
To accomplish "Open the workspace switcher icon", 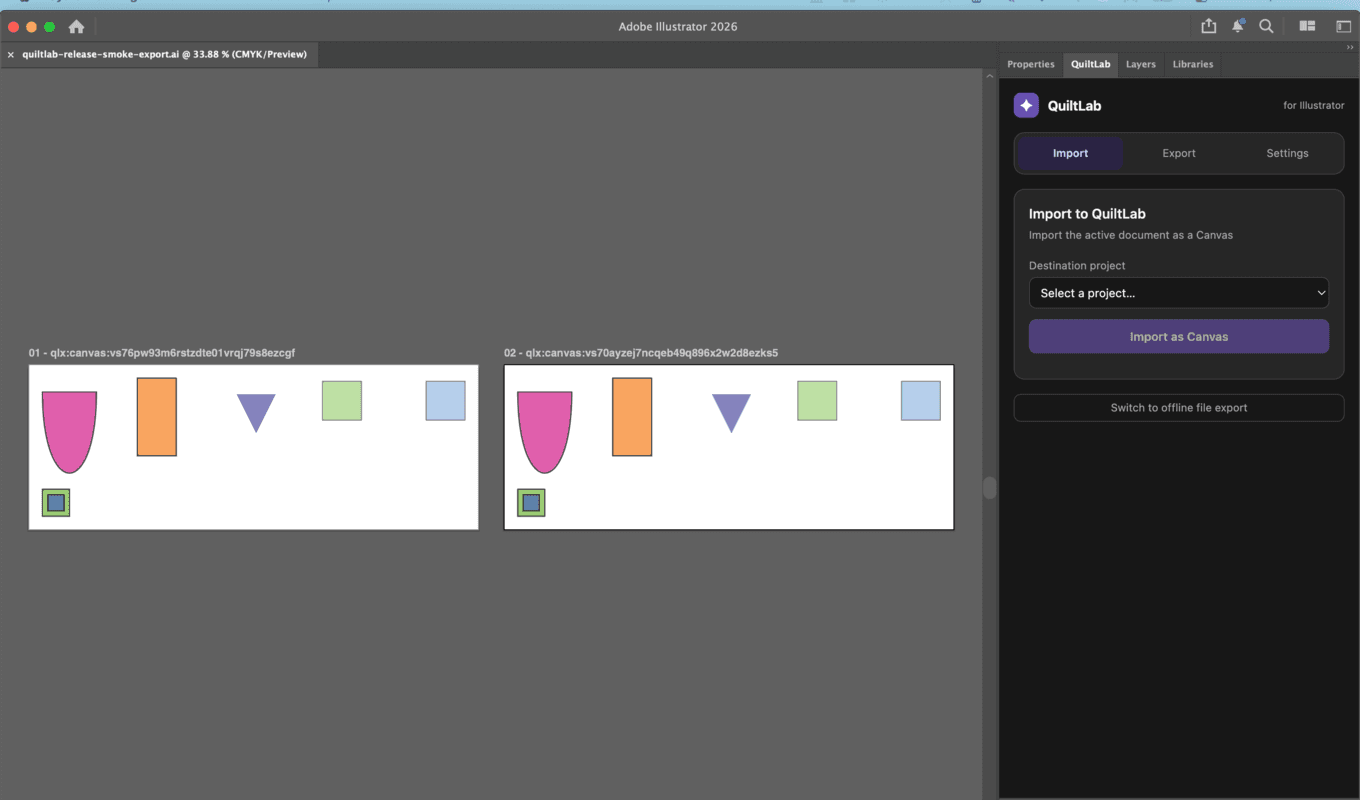I will click(x=1343, y=26).
